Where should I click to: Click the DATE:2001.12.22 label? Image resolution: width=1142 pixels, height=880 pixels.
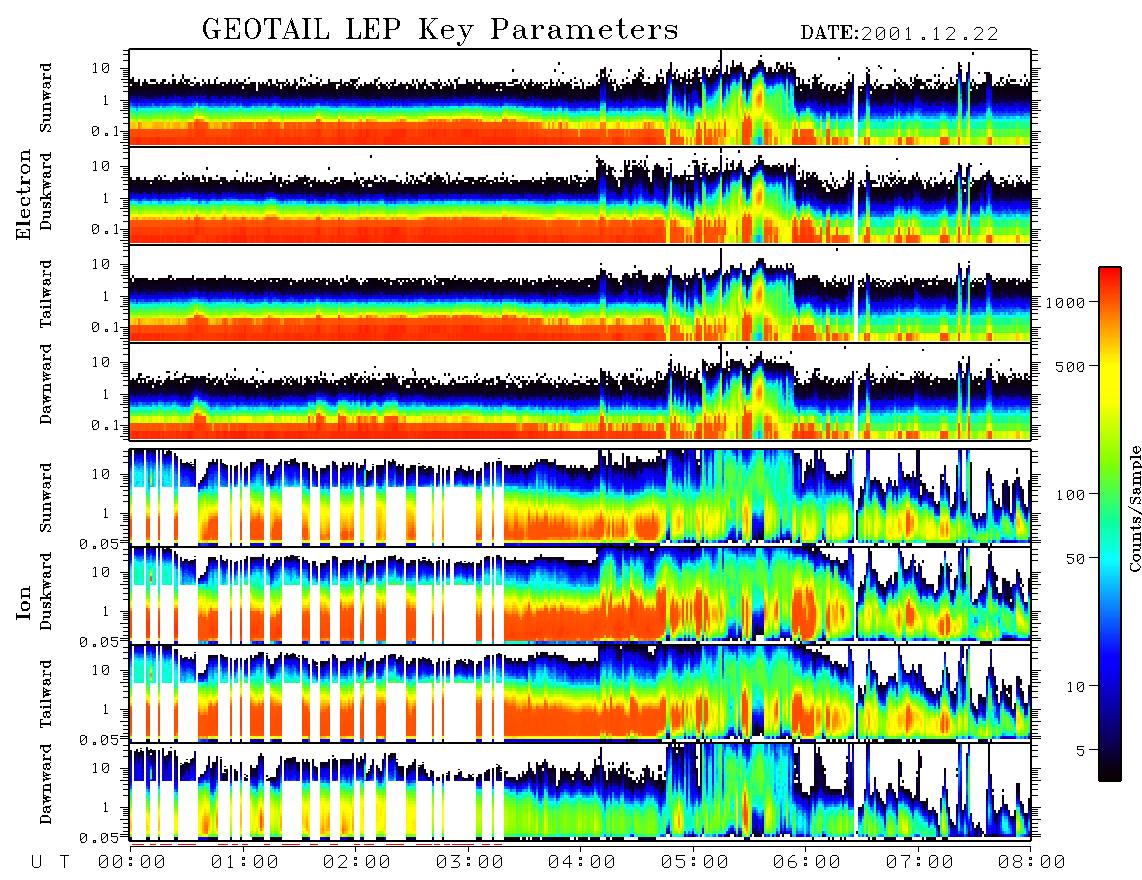click(899, 34)
